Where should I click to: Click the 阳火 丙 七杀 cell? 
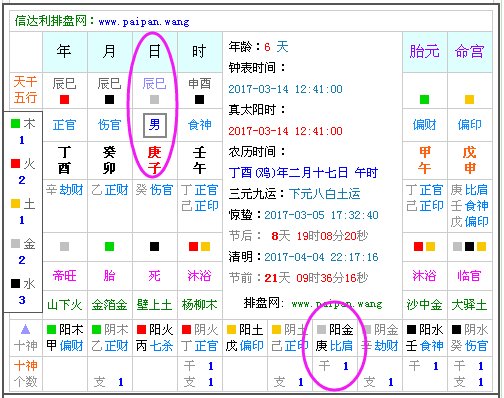point(155,338)
